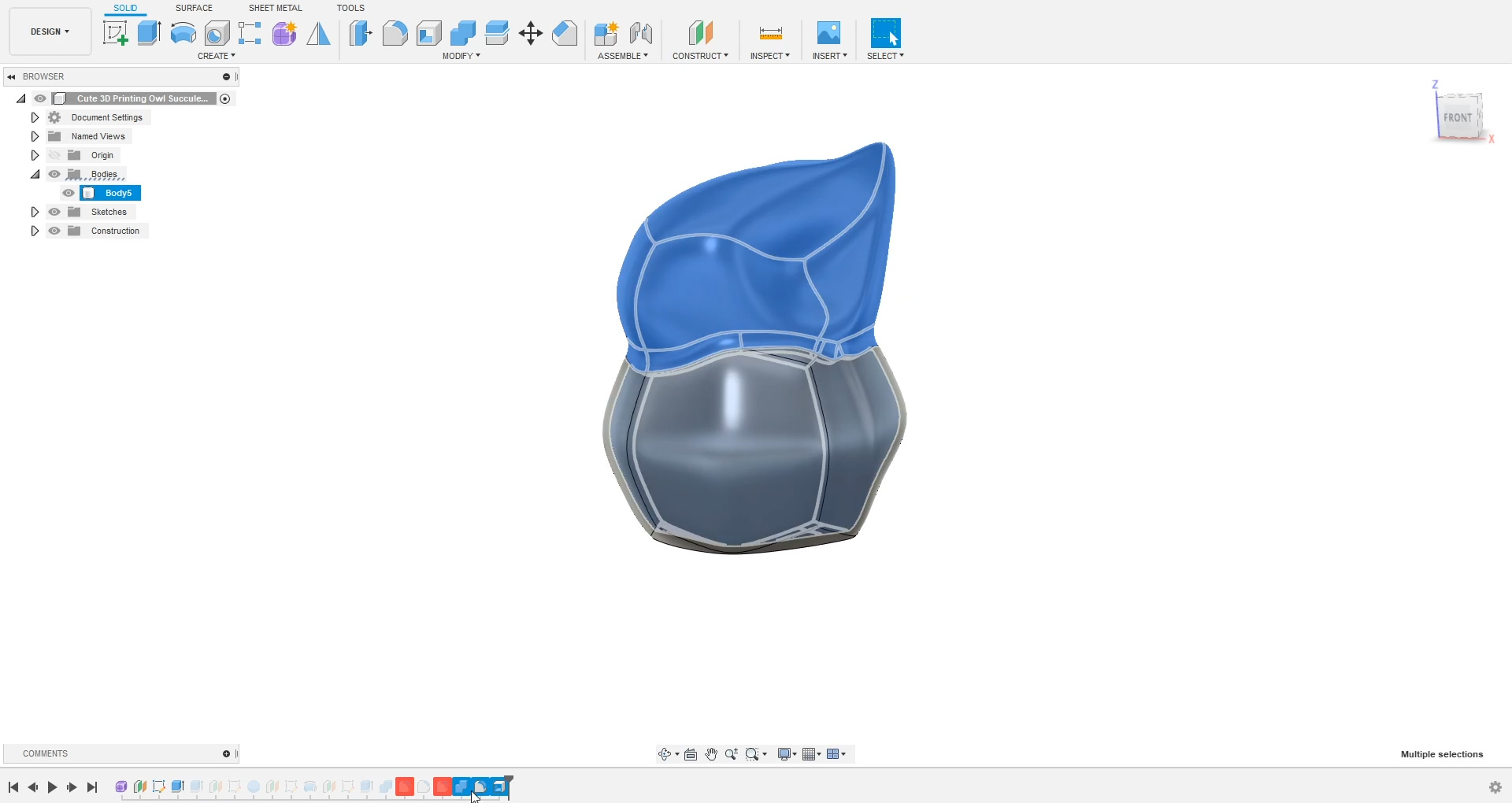Image resolution: width=1512 pixels, height=803 pixels.
Task: Jump to the timeline beginning
Action: point(13,787)
